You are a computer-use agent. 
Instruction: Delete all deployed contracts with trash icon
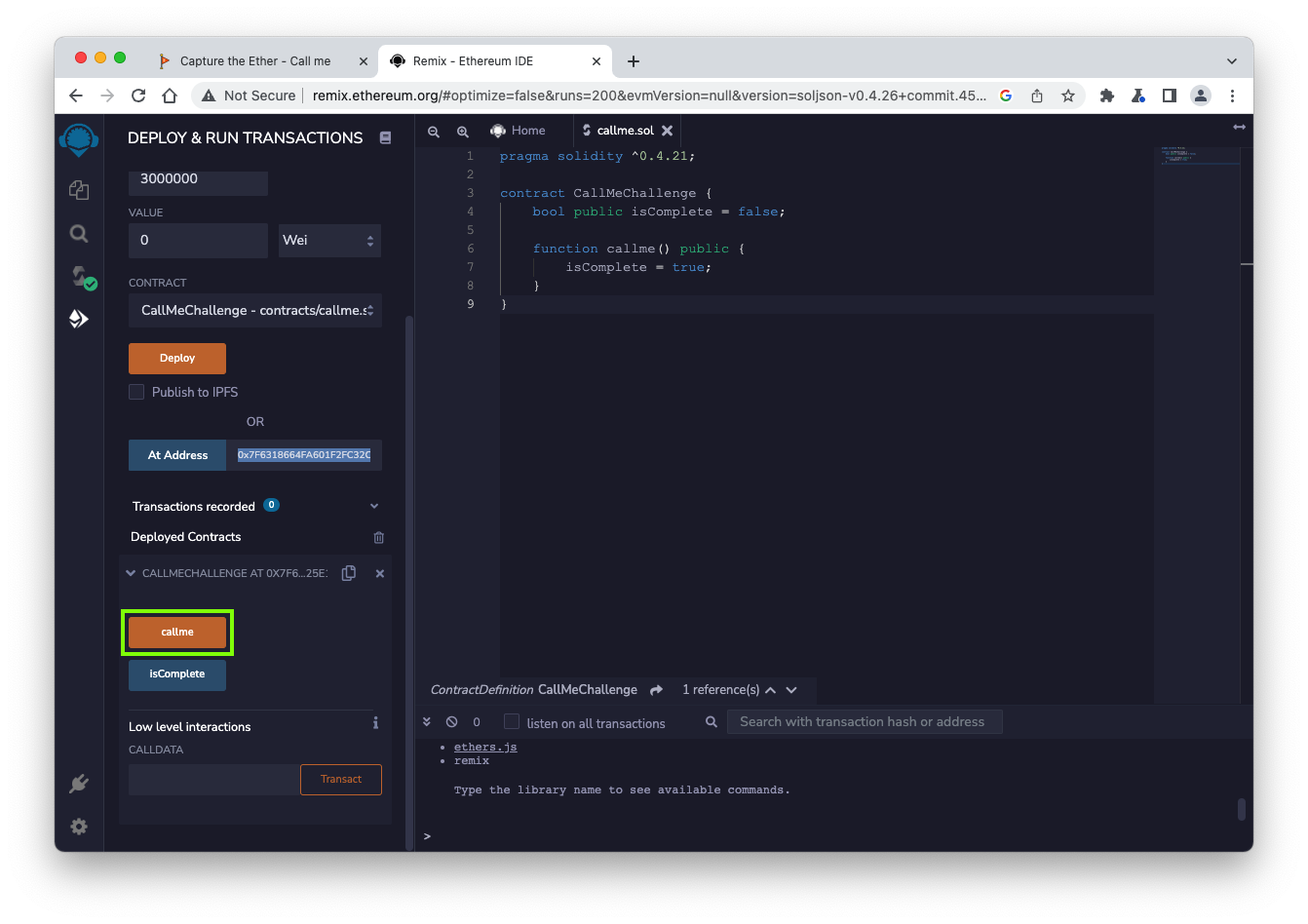pyautogui.click(x=379, y=537)
